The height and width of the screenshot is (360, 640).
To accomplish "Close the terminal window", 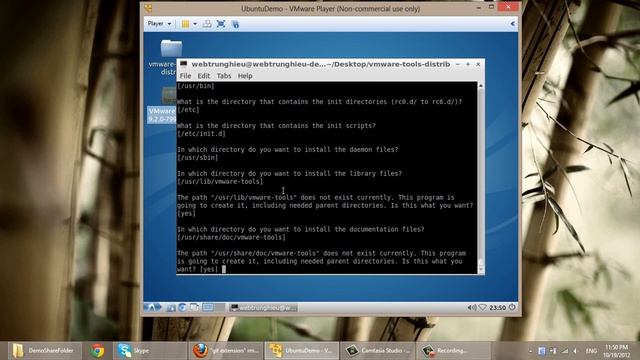I will tap(478, 64).
